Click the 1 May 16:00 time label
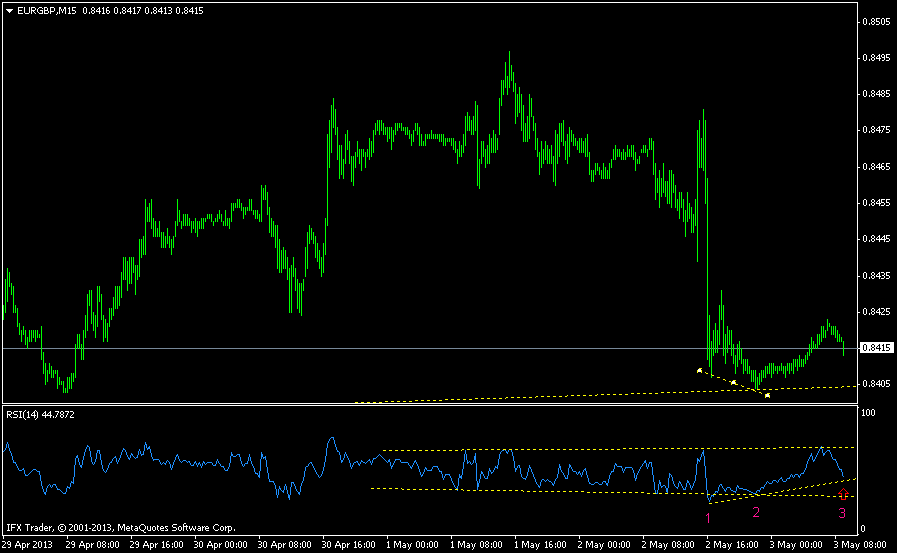 tap(541, 545)
